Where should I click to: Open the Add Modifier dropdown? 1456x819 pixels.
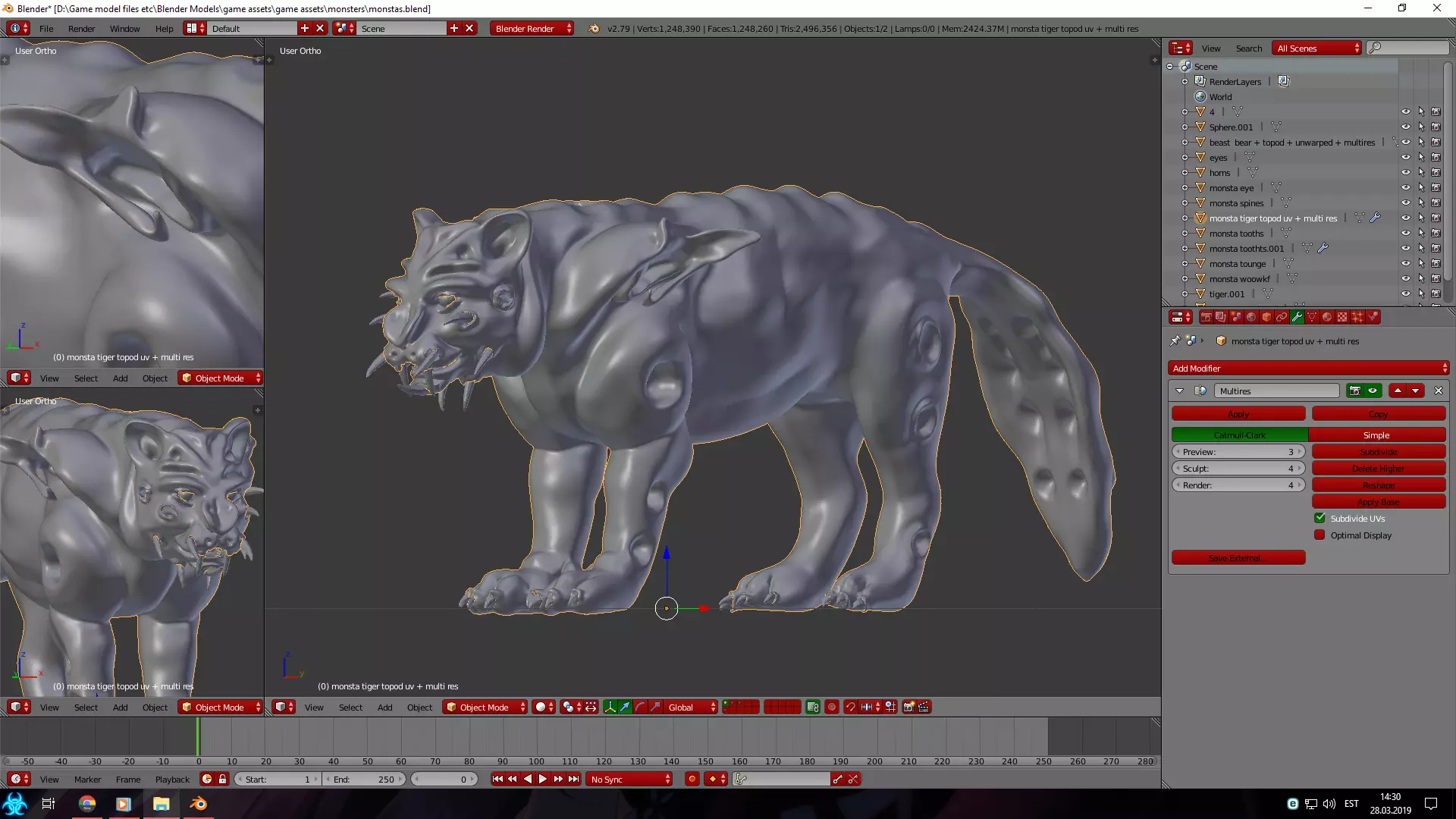coord(1308,369)
